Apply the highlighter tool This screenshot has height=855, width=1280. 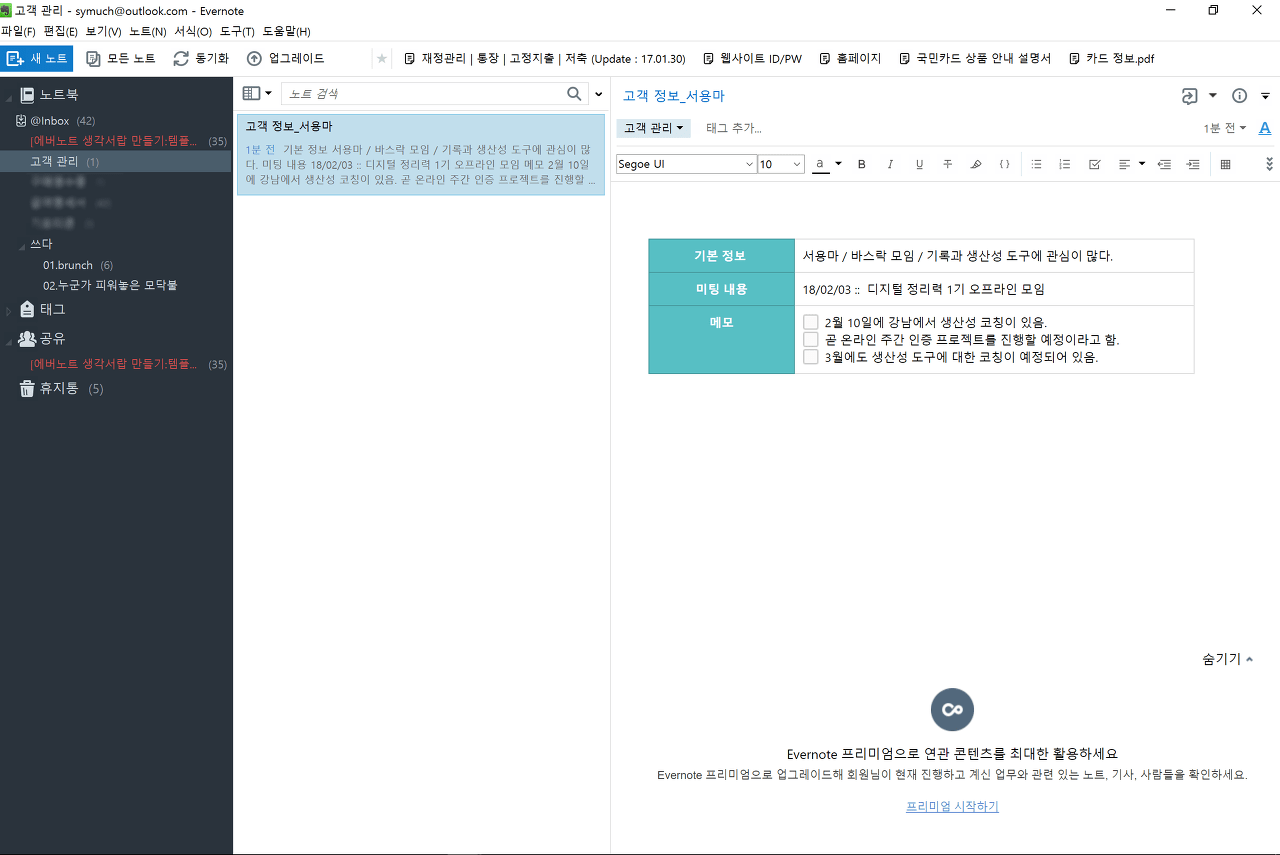click(976, 164)
